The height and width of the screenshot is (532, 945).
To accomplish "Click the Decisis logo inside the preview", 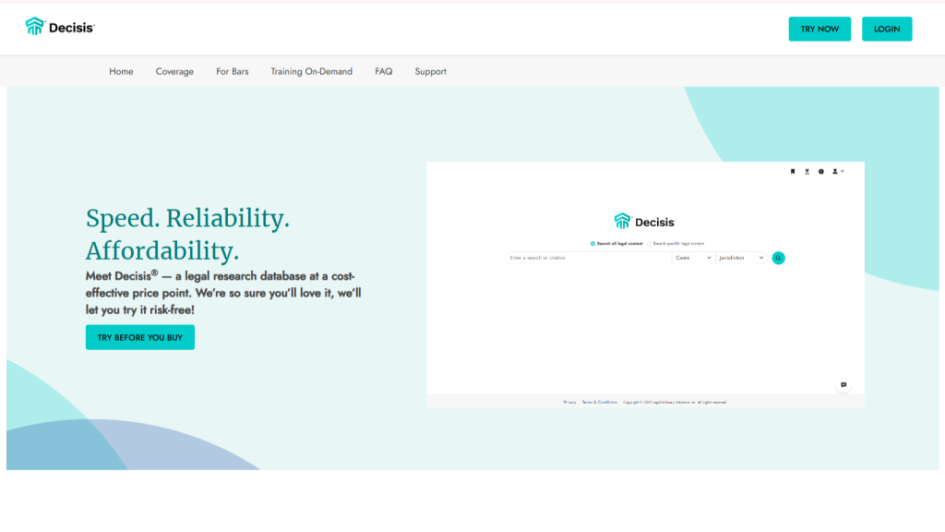I will [x=645, y=222].
